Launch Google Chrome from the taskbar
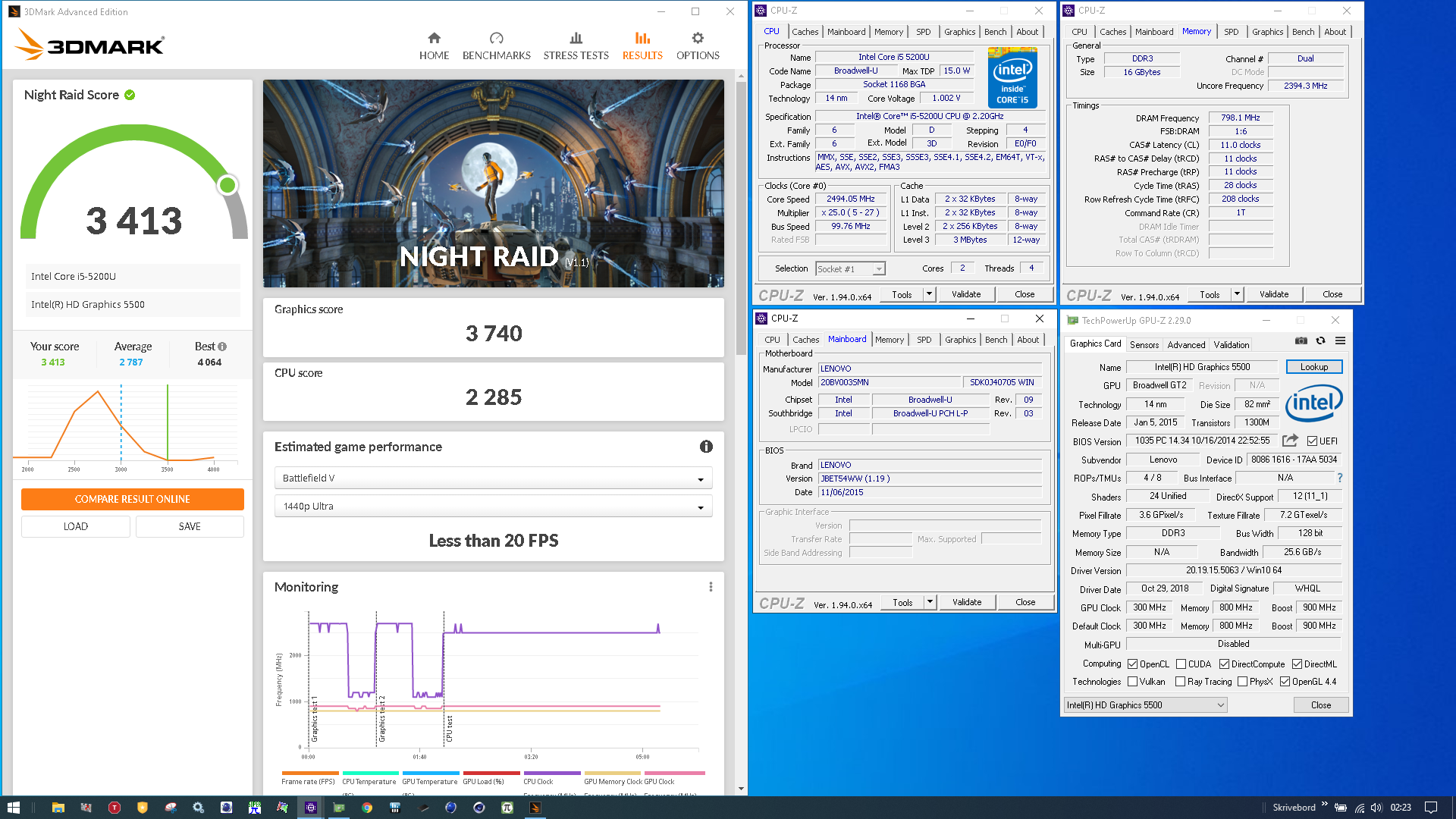 coord(367,808)
